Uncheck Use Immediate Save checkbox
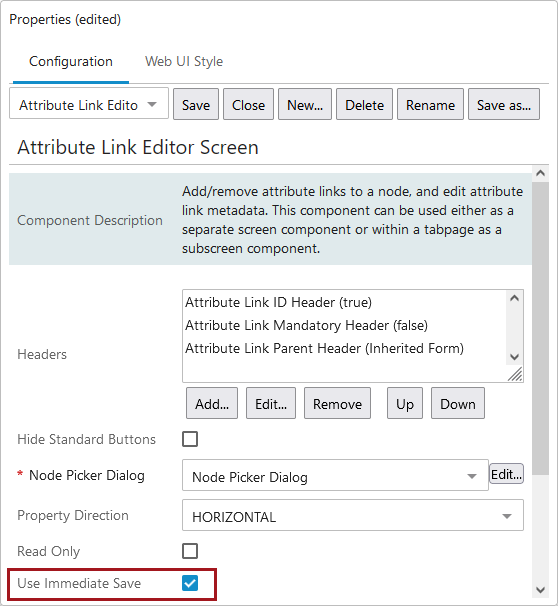 click(190, 583)
